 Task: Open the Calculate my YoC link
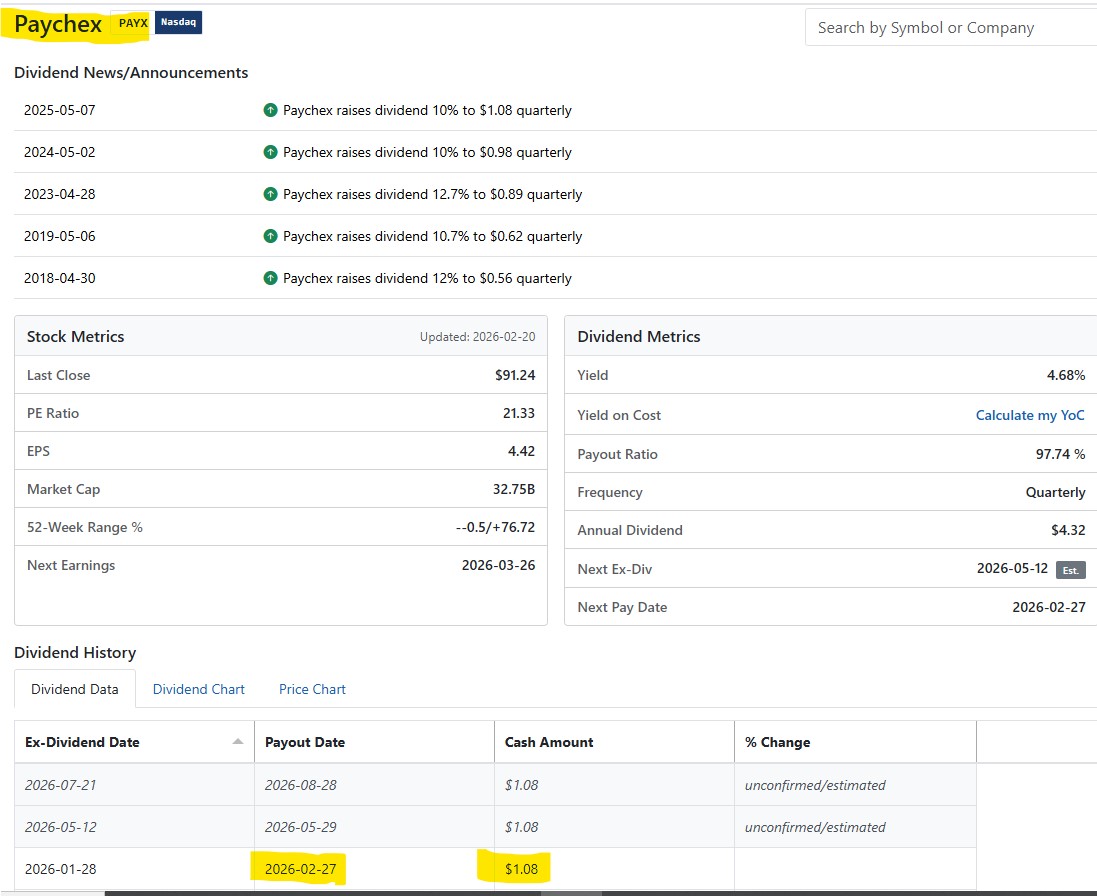(x=1030, y=415)
